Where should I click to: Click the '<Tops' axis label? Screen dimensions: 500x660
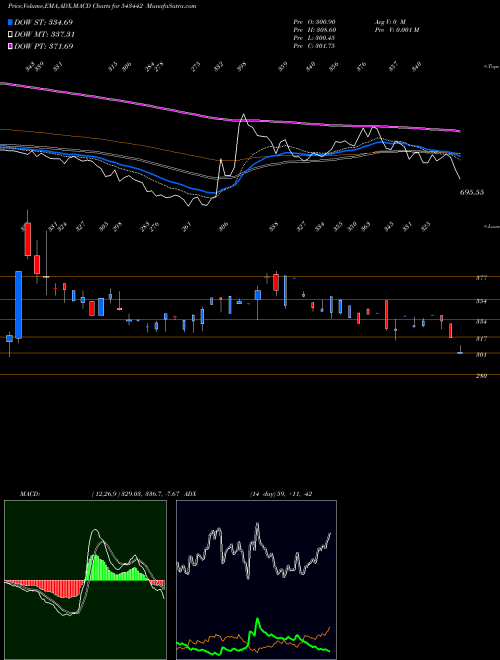[491, 67]
